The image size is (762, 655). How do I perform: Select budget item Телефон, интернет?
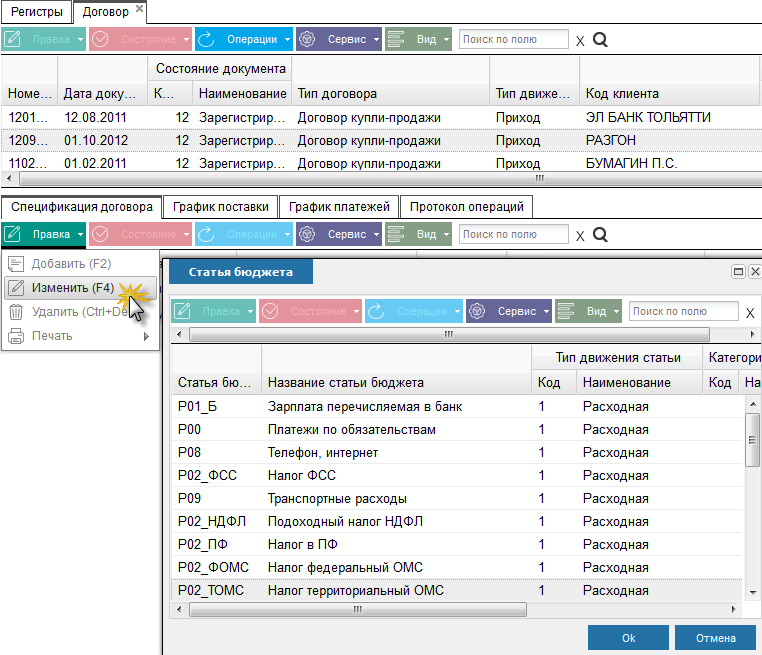click(x=457, y=453)
